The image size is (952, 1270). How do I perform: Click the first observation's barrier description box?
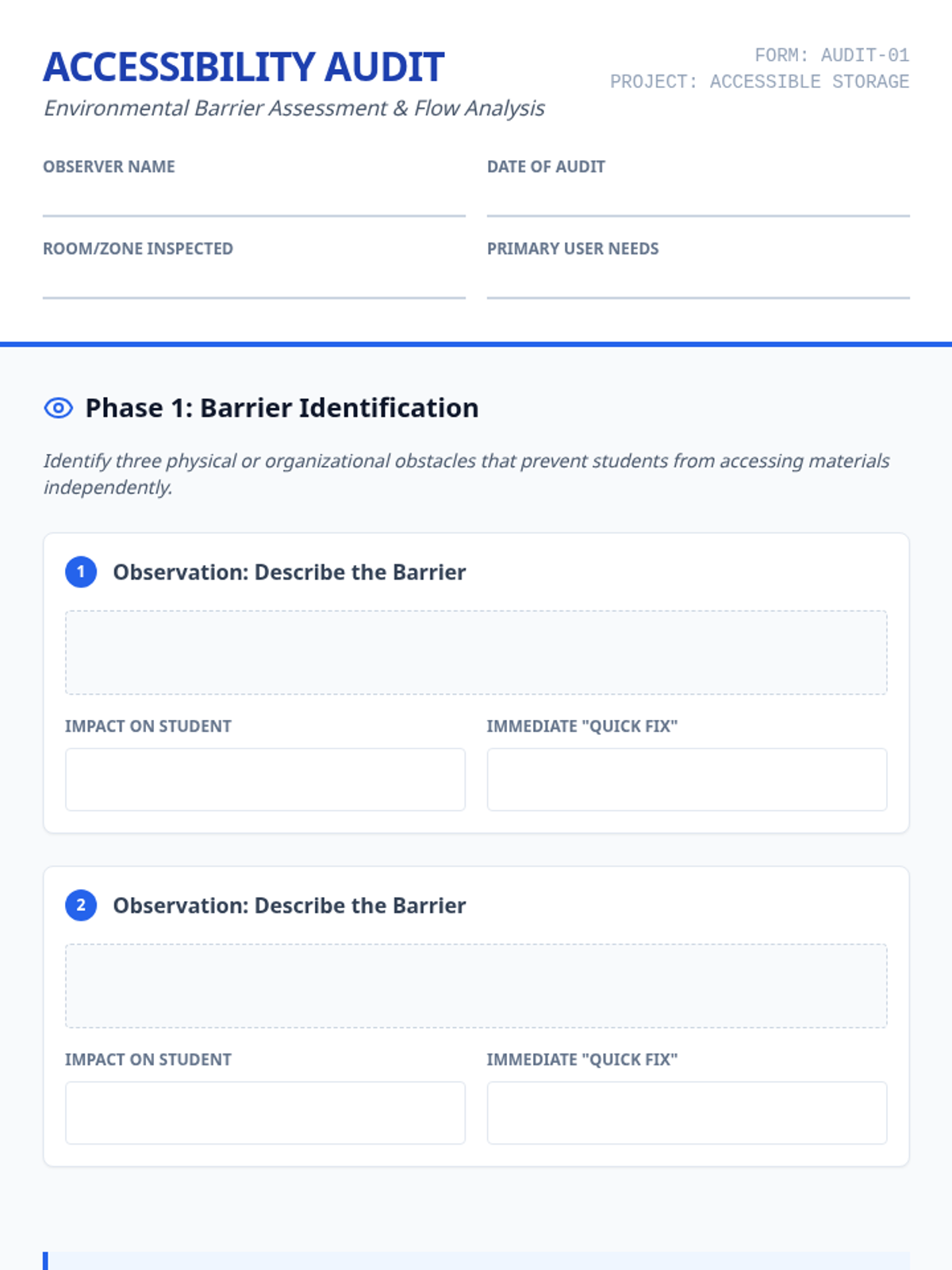tap(476, 652)
